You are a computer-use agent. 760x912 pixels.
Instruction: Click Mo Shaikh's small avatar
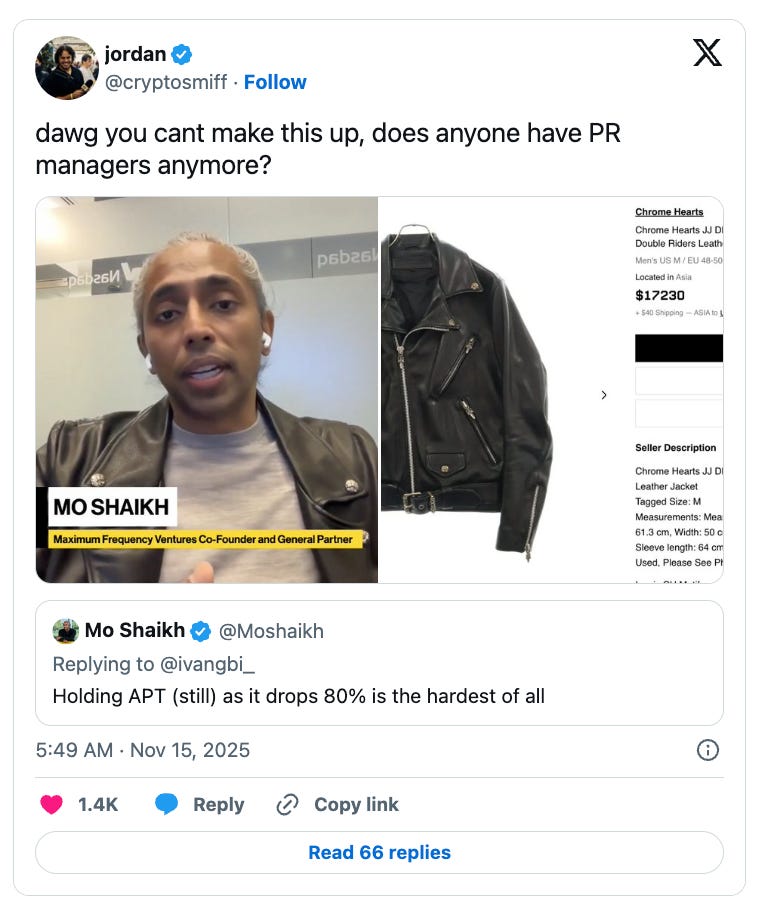(x=66, y=631)
